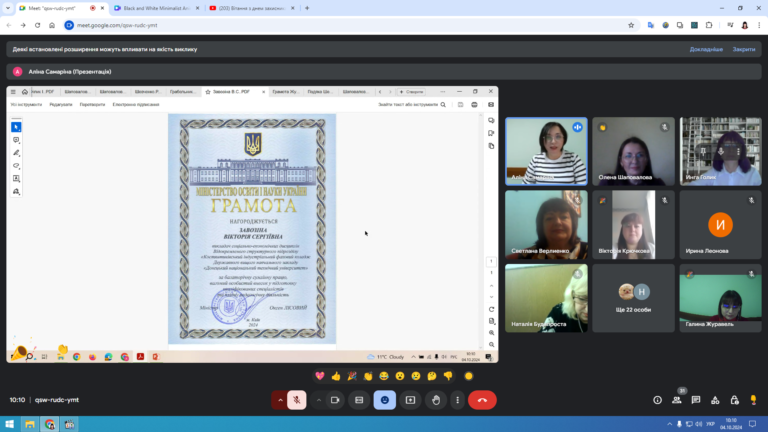Screen dimensions: 768x432
Task: Select Олена Шаповалова video tile
Action: [633, 151]
